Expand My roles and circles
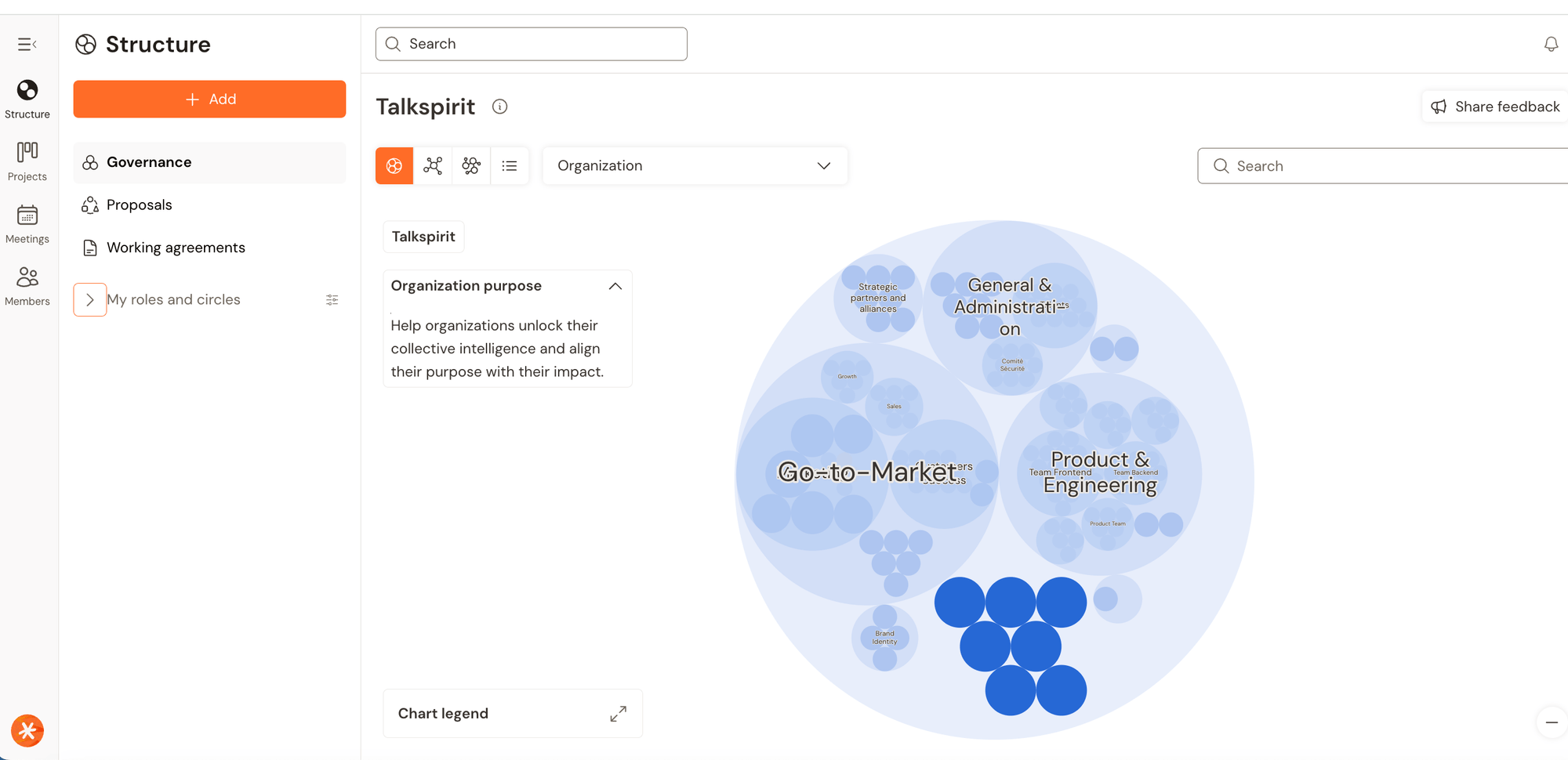 89,299
